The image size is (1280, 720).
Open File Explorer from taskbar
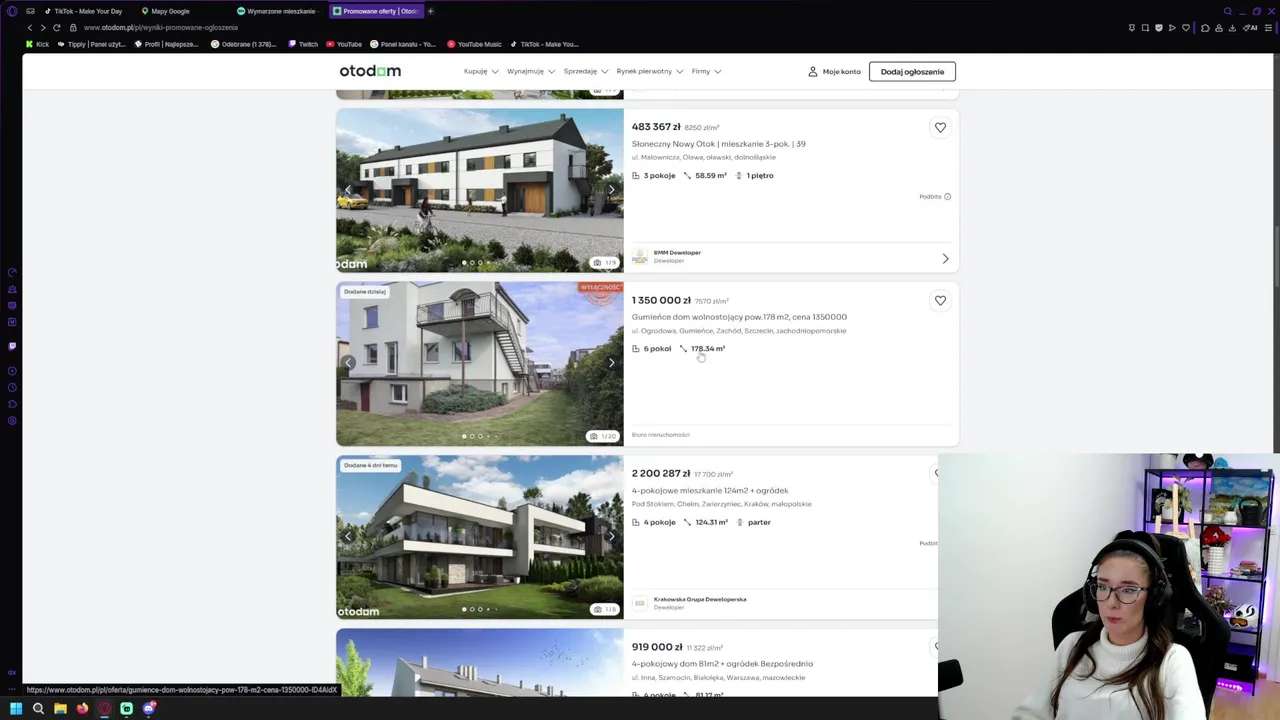pos(60,709)
